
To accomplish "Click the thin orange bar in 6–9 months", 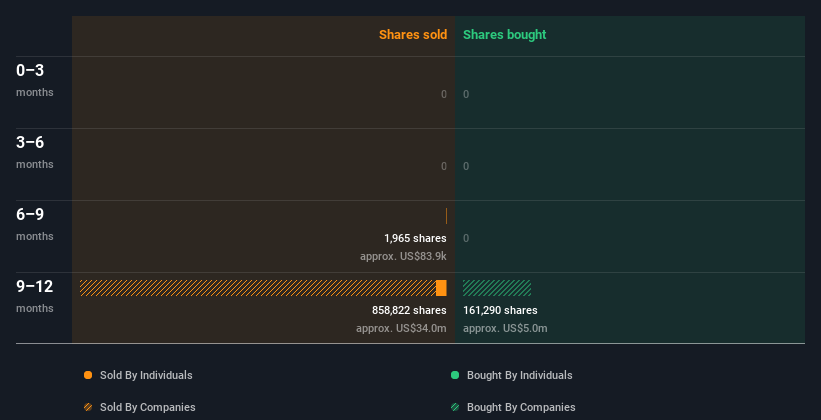I will click(446, 216).
